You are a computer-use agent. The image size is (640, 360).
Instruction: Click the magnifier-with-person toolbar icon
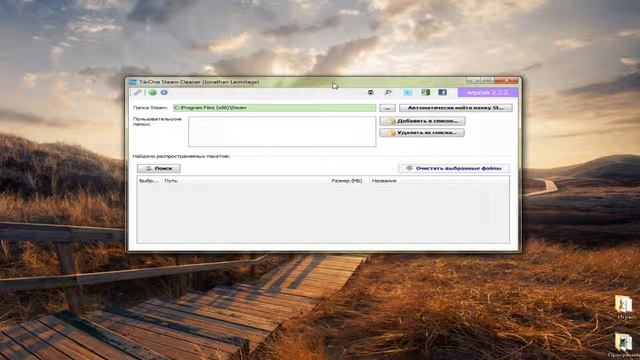pos(388,93)
